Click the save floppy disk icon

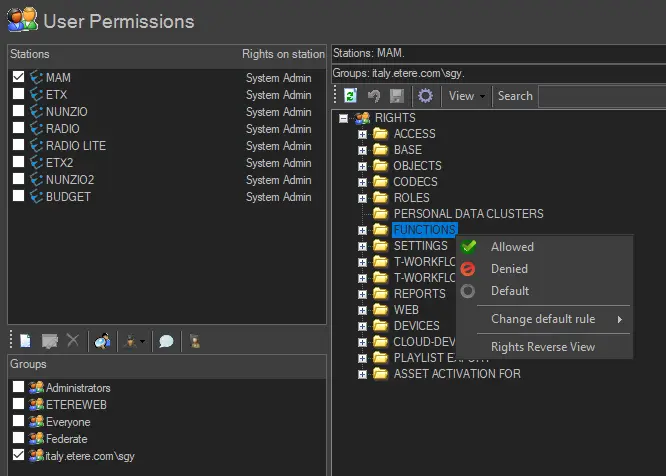[397, 96]
